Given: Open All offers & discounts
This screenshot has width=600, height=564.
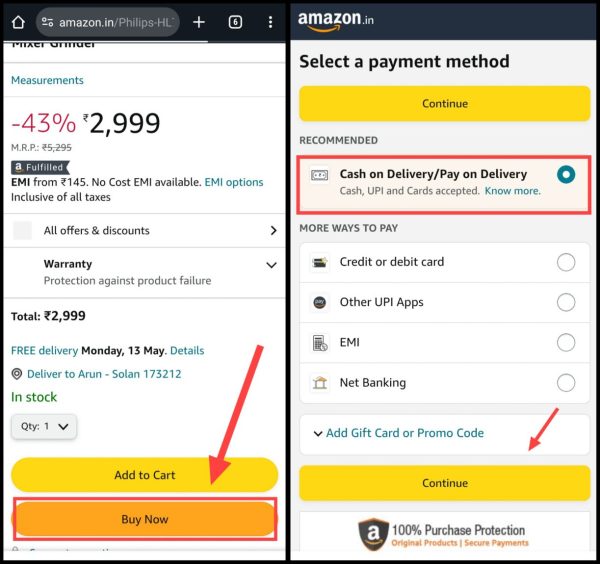Looking at the screenshot, I should click(x=145, y=230).
